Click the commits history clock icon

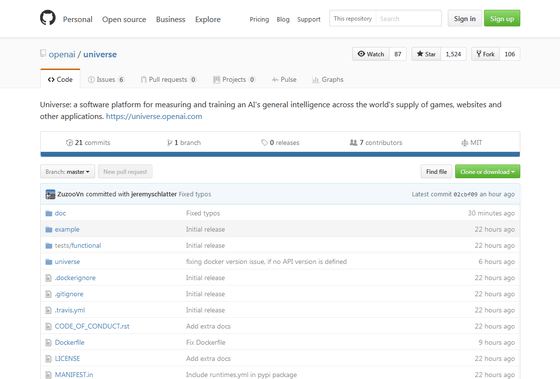pyautogui.click(x=69, y=143)
